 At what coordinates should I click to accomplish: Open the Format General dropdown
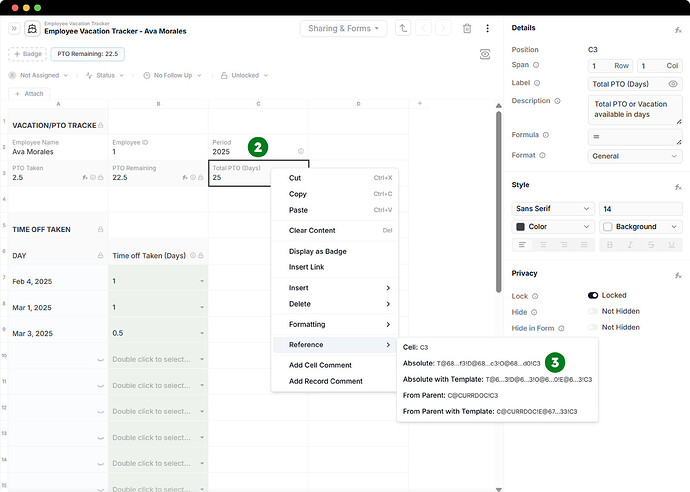[x=634, y=156]
